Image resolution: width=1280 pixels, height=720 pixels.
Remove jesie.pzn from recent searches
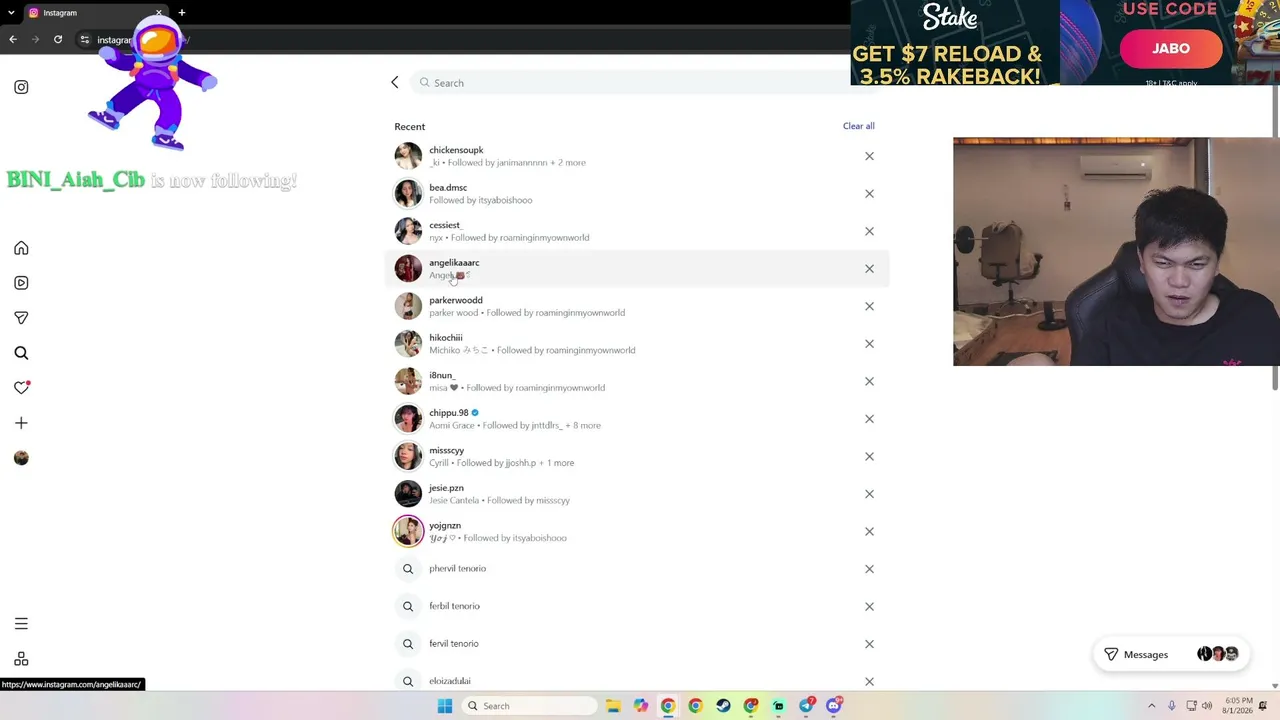pyautogui.click(x=869, y=494)
